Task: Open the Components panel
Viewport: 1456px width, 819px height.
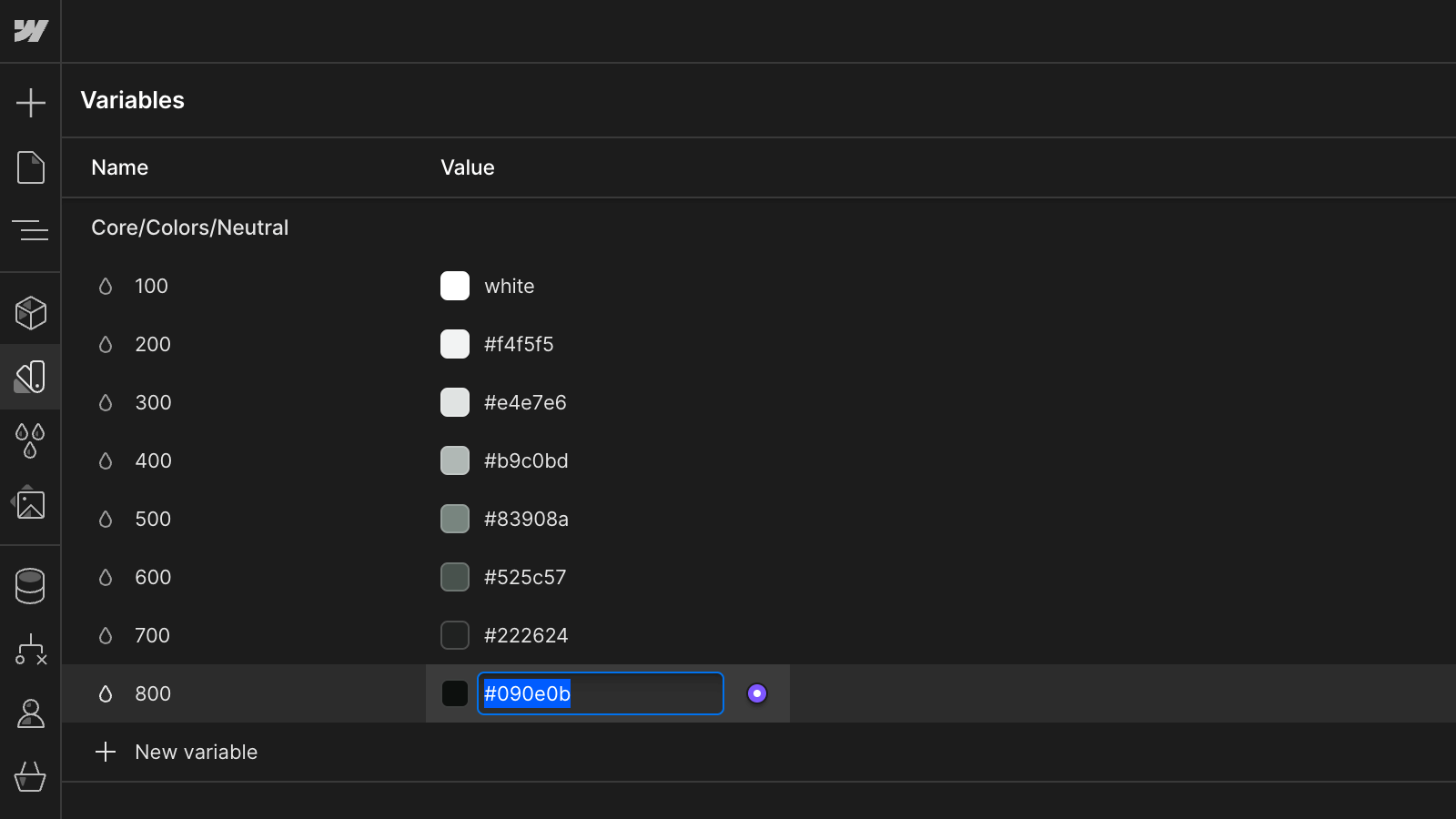Action: tap(31, 312)
